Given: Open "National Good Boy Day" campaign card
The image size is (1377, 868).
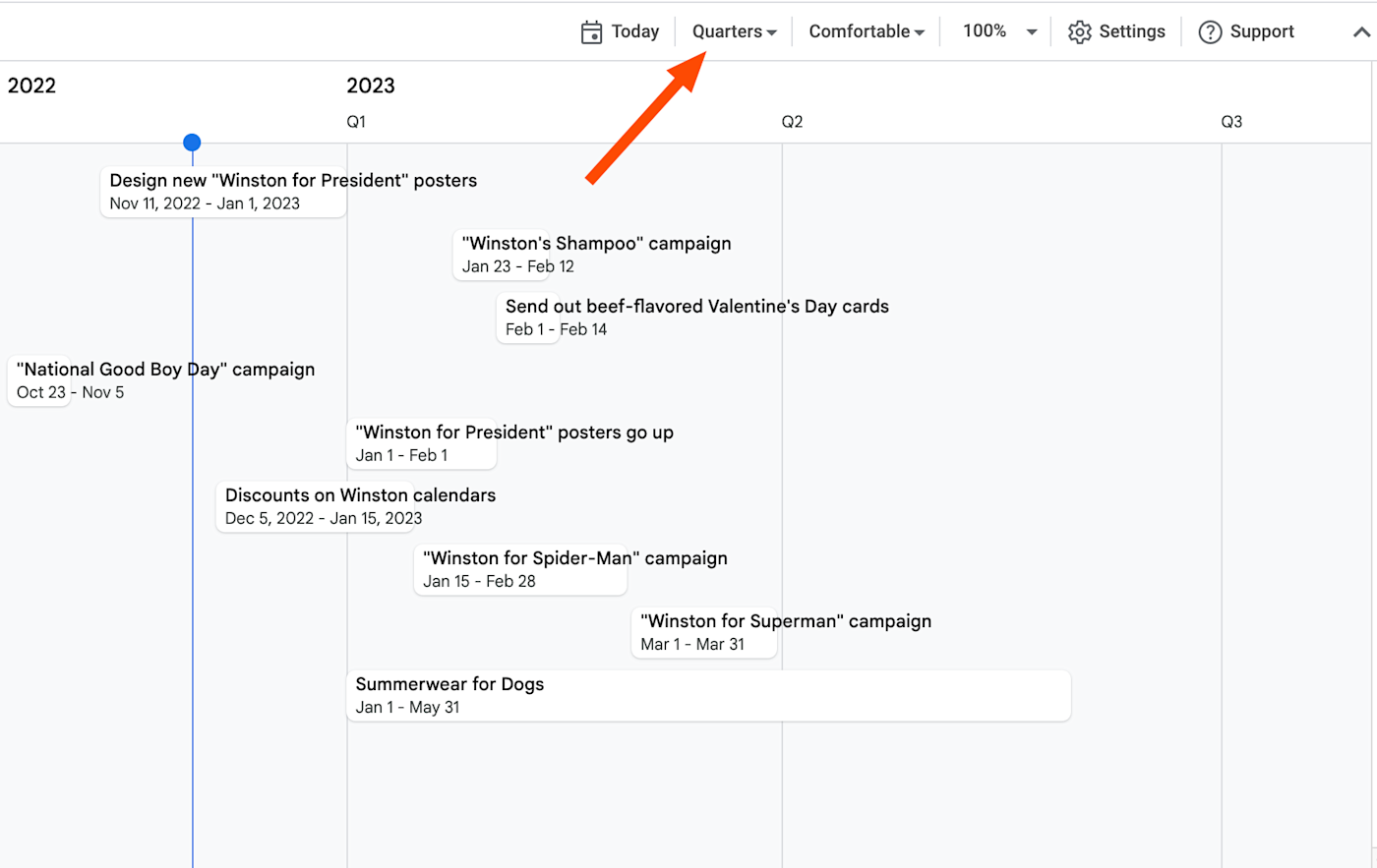Looking at the screenshot, I should [x=39, y=381].
